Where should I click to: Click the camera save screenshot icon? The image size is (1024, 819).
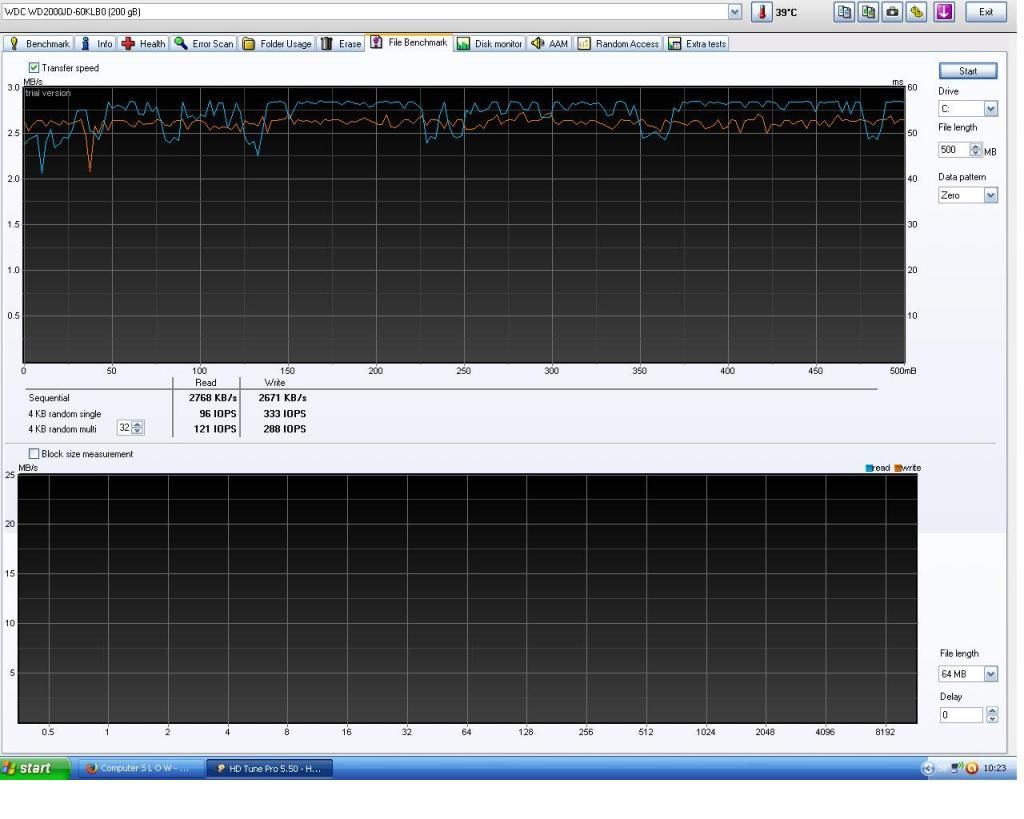pos(891,12)
